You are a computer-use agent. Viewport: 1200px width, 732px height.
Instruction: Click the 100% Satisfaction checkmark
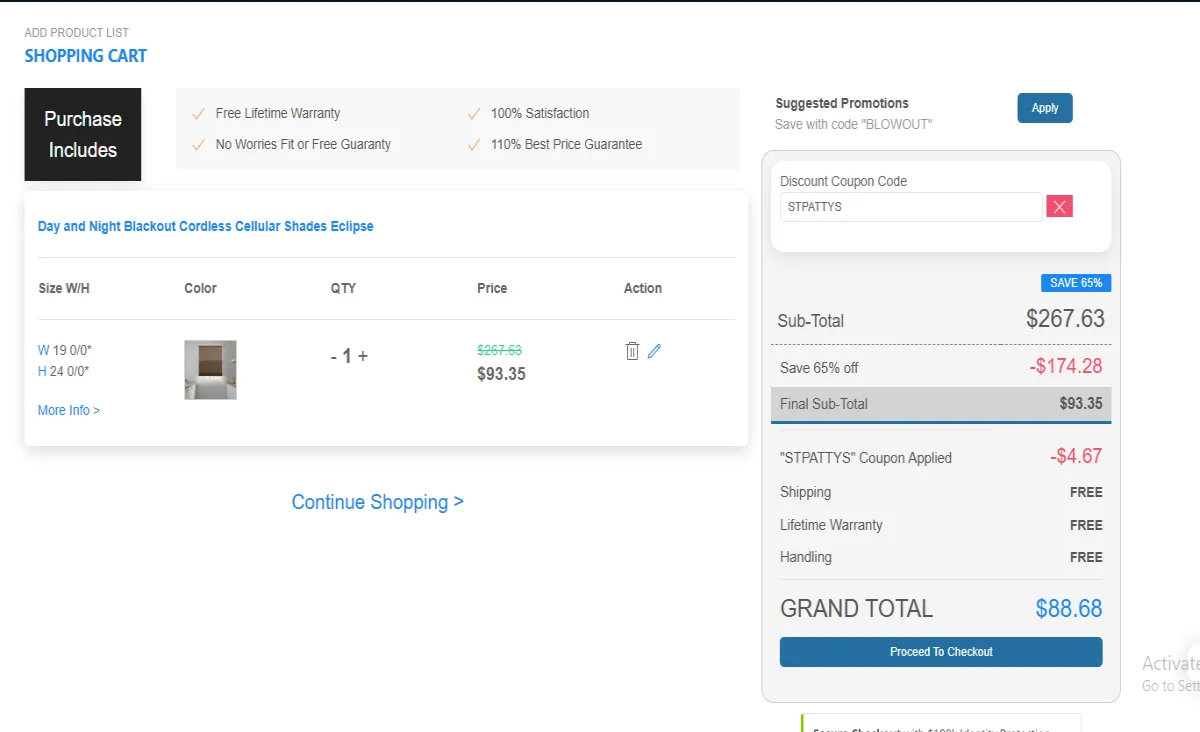tap(473, 113)
